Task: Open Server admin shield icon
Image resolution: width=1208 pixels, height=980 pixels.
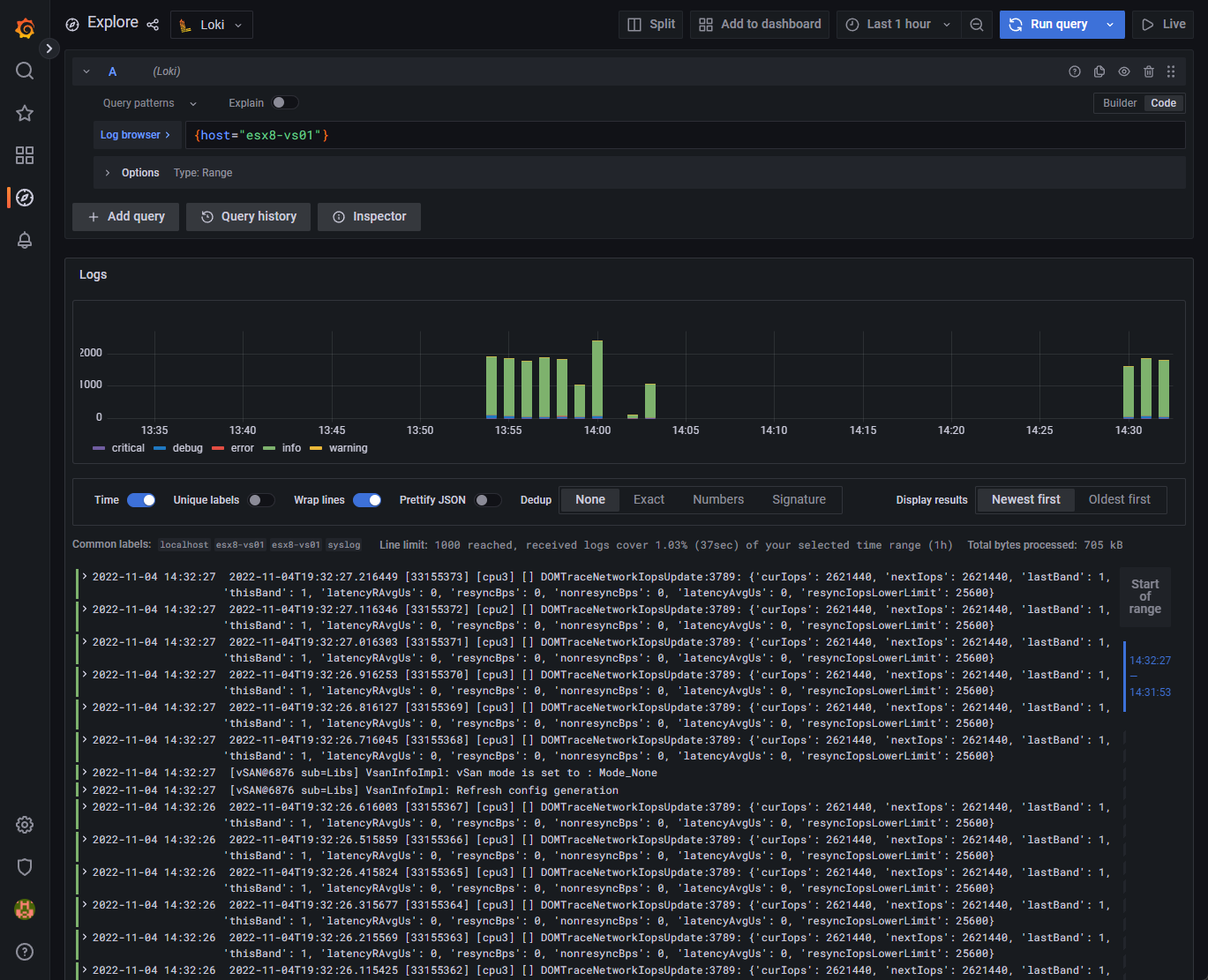Action: pyautogui.click(x=25, y=867)
